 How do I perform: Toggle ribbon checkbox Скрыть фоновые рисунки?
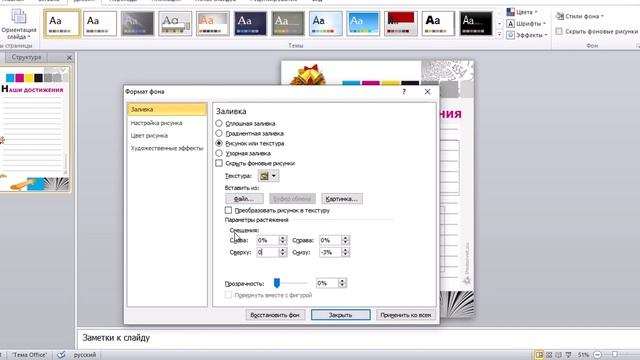[x=559, y=31]
